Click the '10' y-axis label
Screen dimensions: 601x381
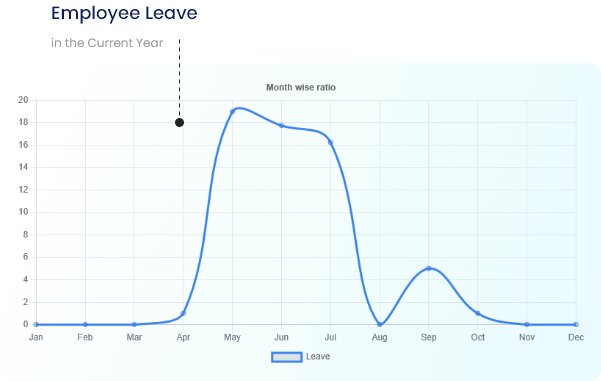23,212
